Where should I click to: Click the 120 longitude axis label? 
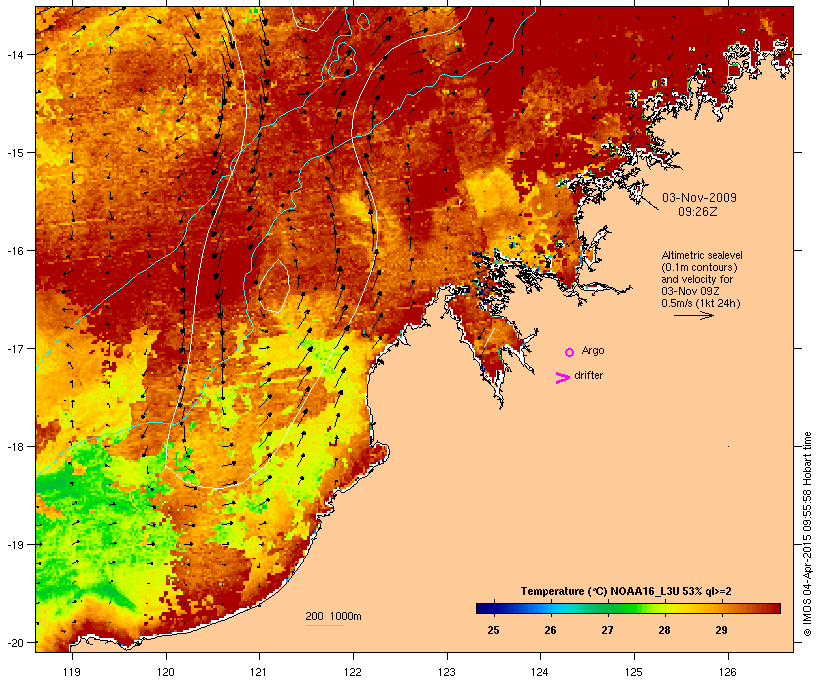166,672
